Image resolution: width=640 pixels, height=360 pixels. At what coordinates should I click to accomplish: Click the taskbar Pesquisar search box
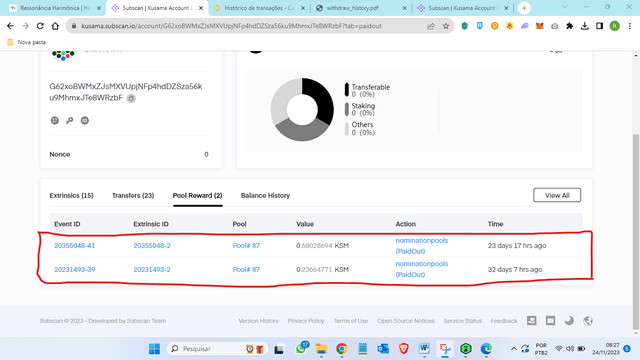click(x=217, y=349)
